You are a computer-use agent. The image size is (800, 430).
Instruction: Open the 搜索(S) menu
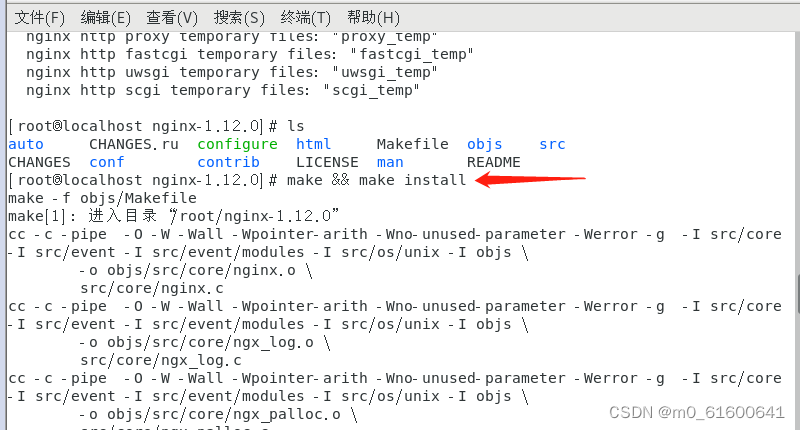(x=239, y=18)
